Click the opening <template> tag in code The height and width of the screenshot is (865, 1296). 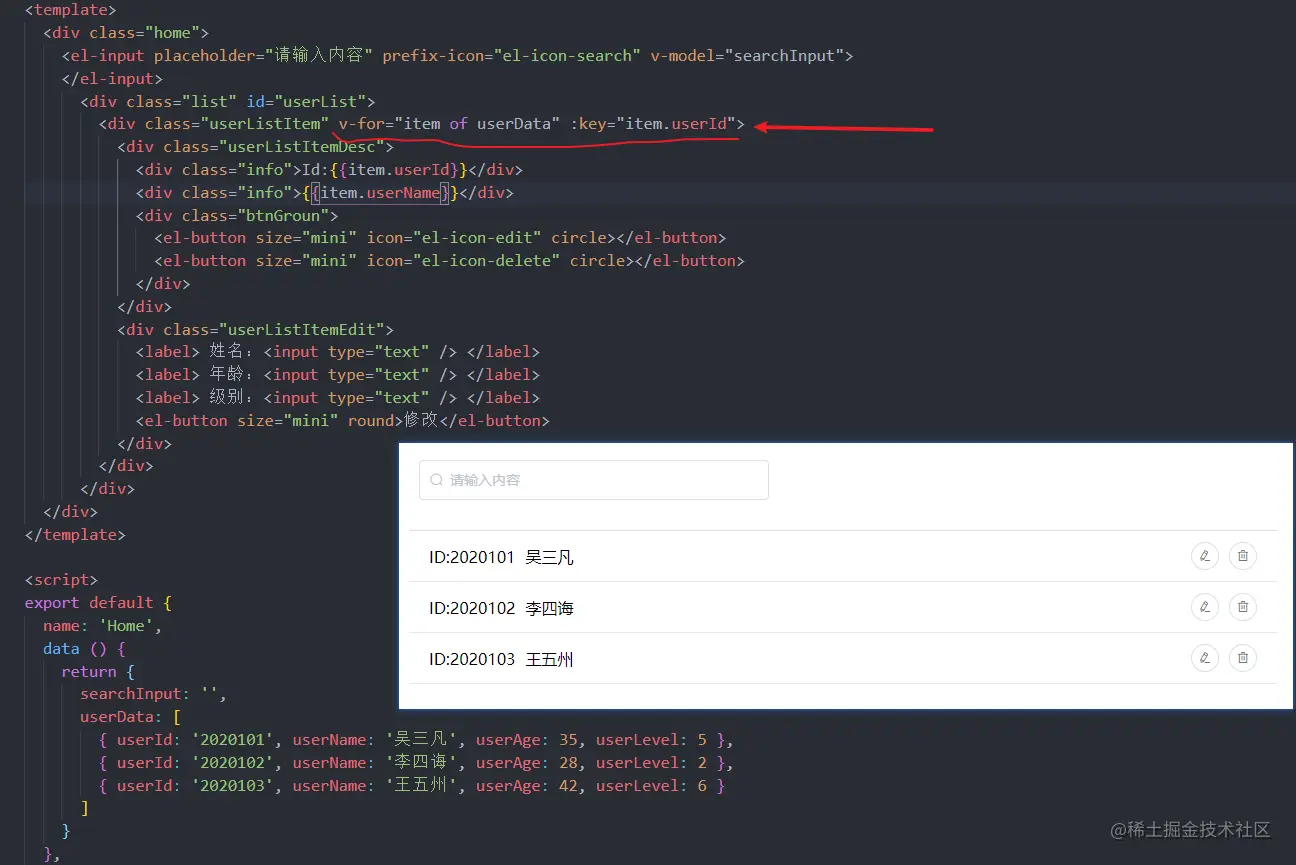click(x=70, y=10)
